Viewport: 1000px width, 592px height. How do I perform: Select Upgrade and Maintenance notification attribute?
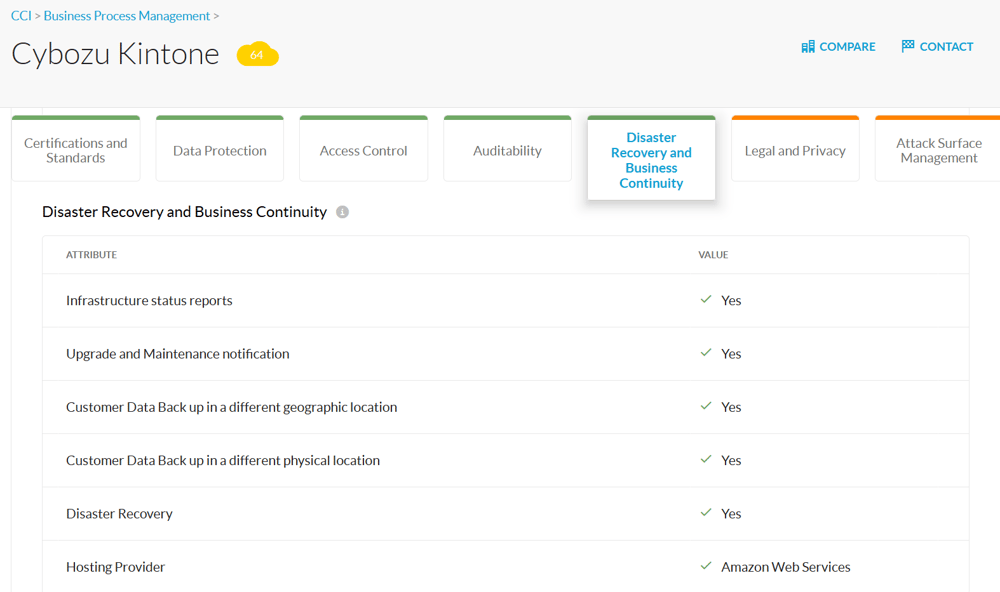click(178, 354)
